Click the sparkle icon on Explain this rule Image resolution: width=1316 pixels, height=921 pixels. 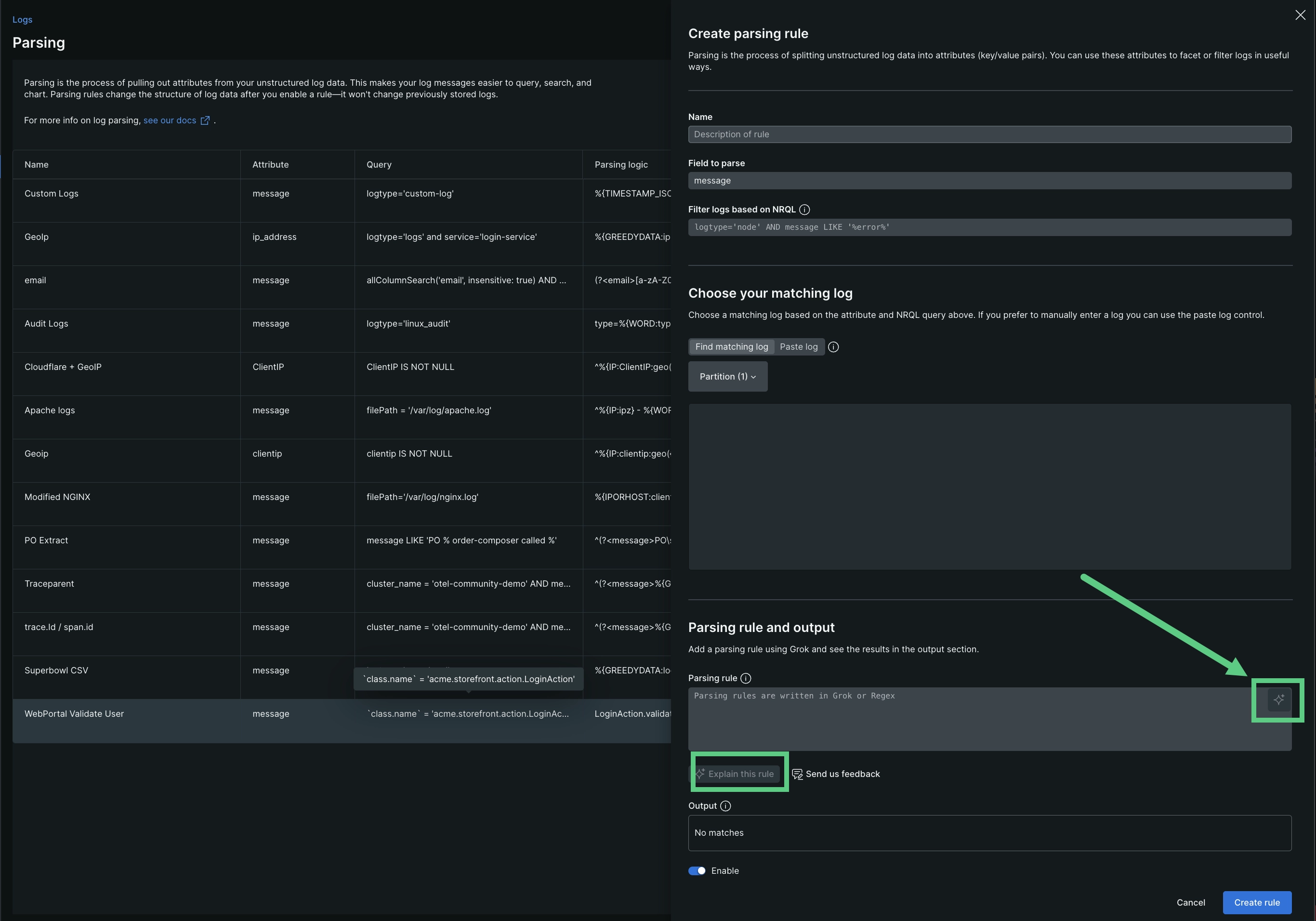pyautogui.click(x=700, y=773)
